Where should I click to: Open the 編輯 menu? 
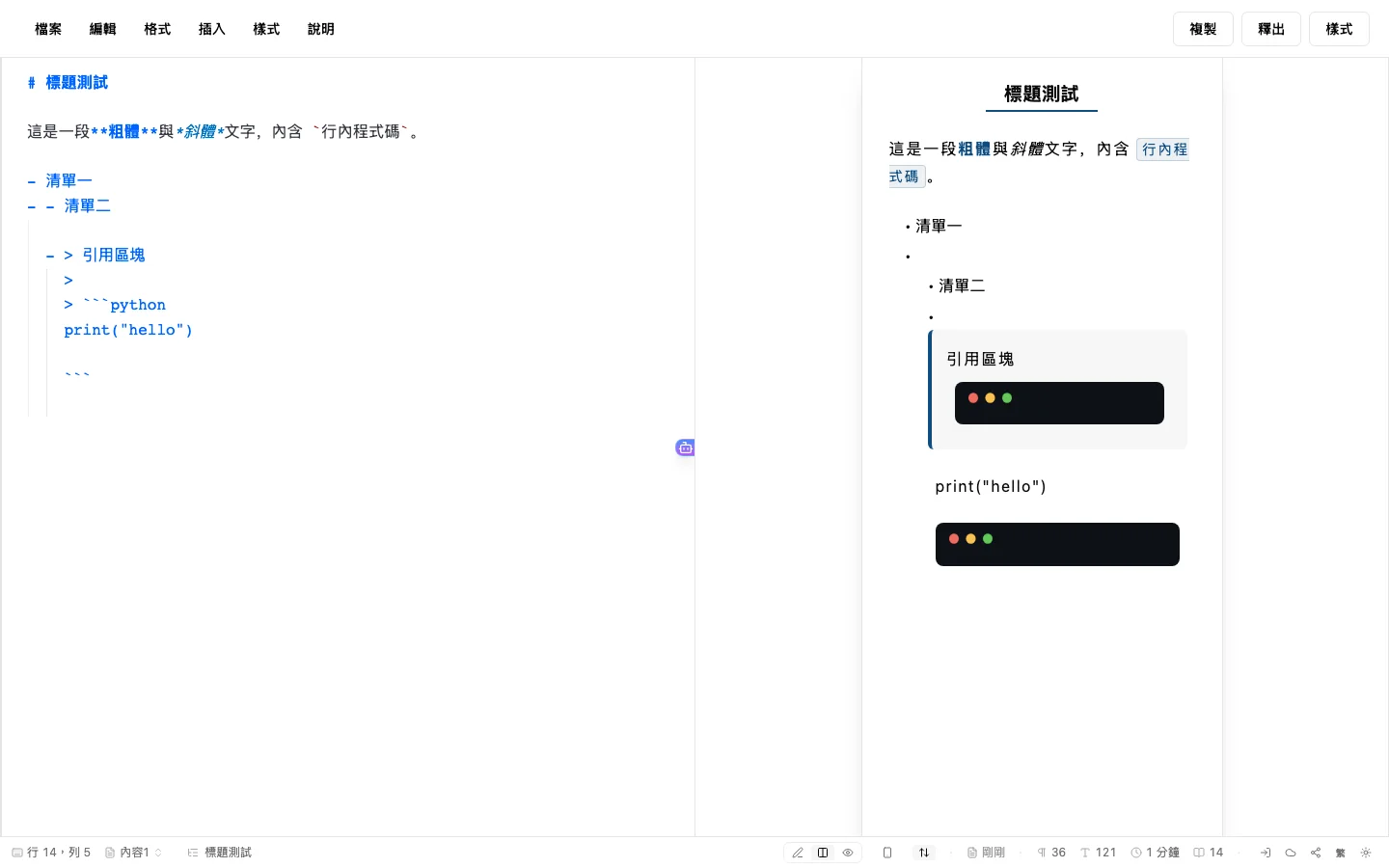point(102,29)
